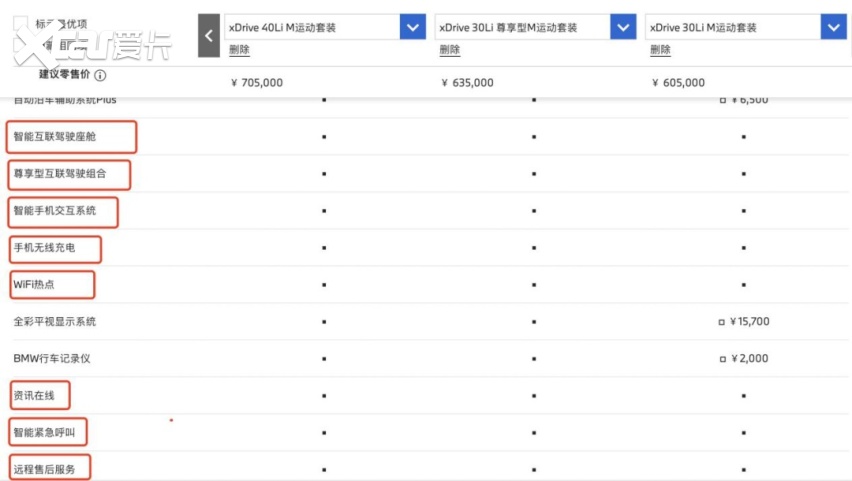Select the WiFi热点 feature label
Screen dimensions: 852x481
point(34,284)
